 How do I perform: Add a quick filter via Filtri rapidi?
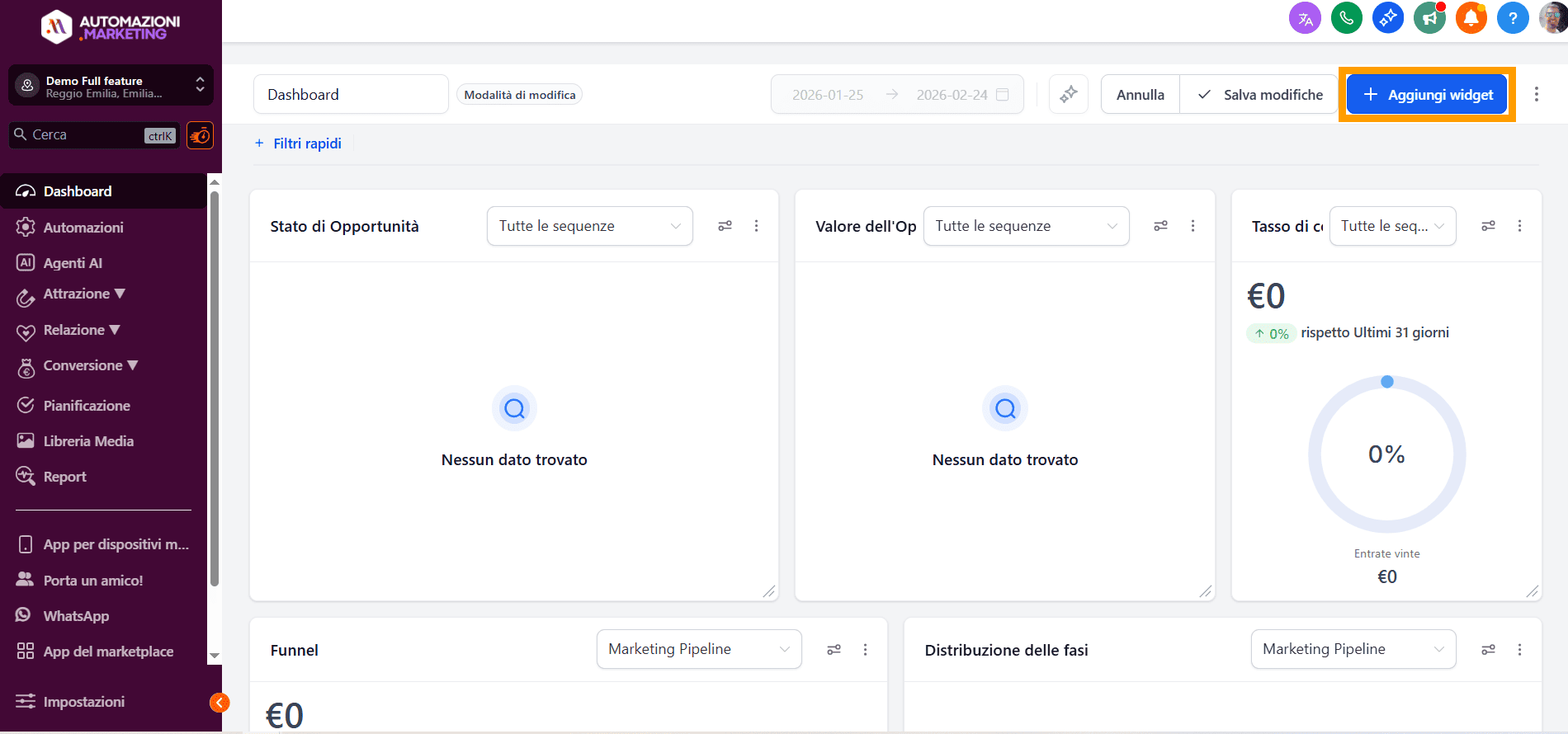[298, 144]
